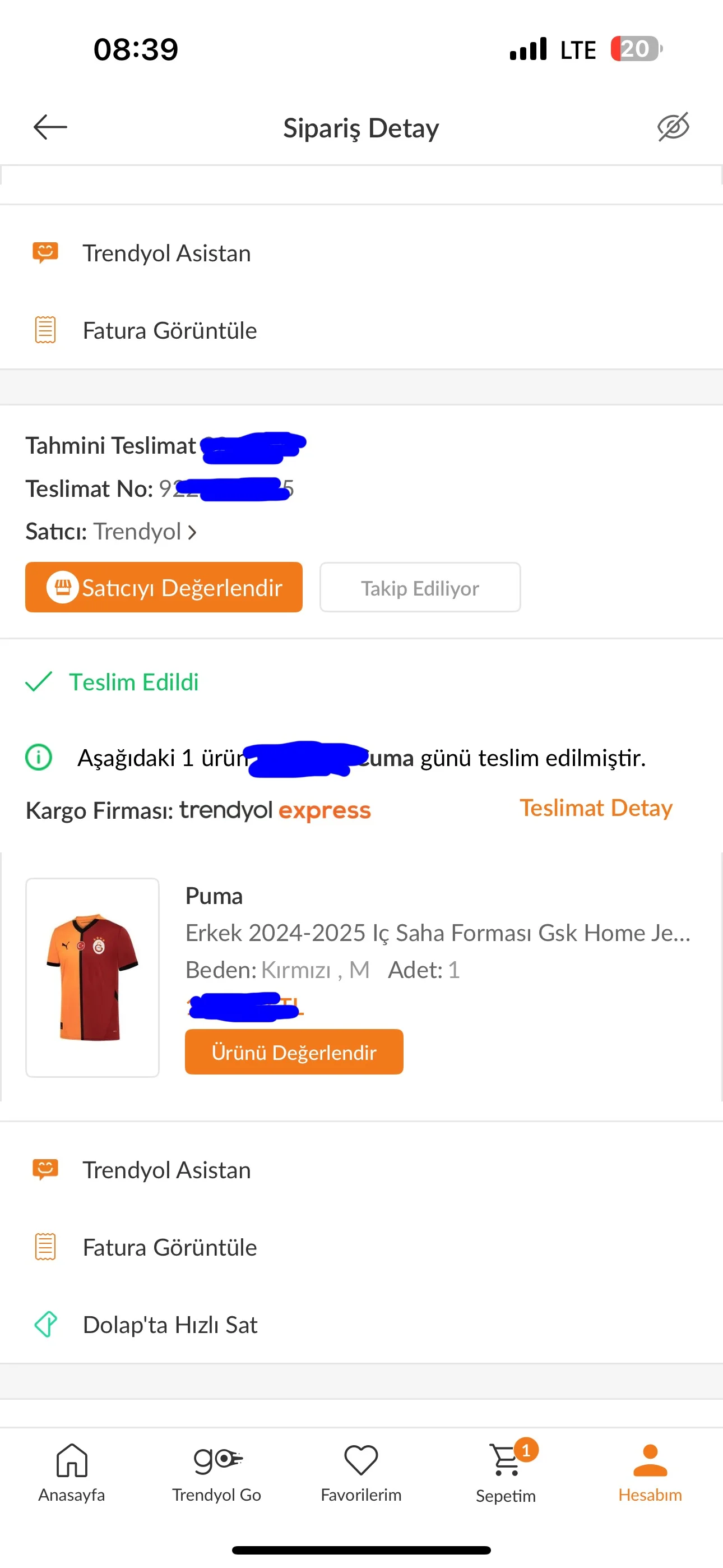Tap the back arrow icon
723x1568 pixels.
[x=50, y=127]
